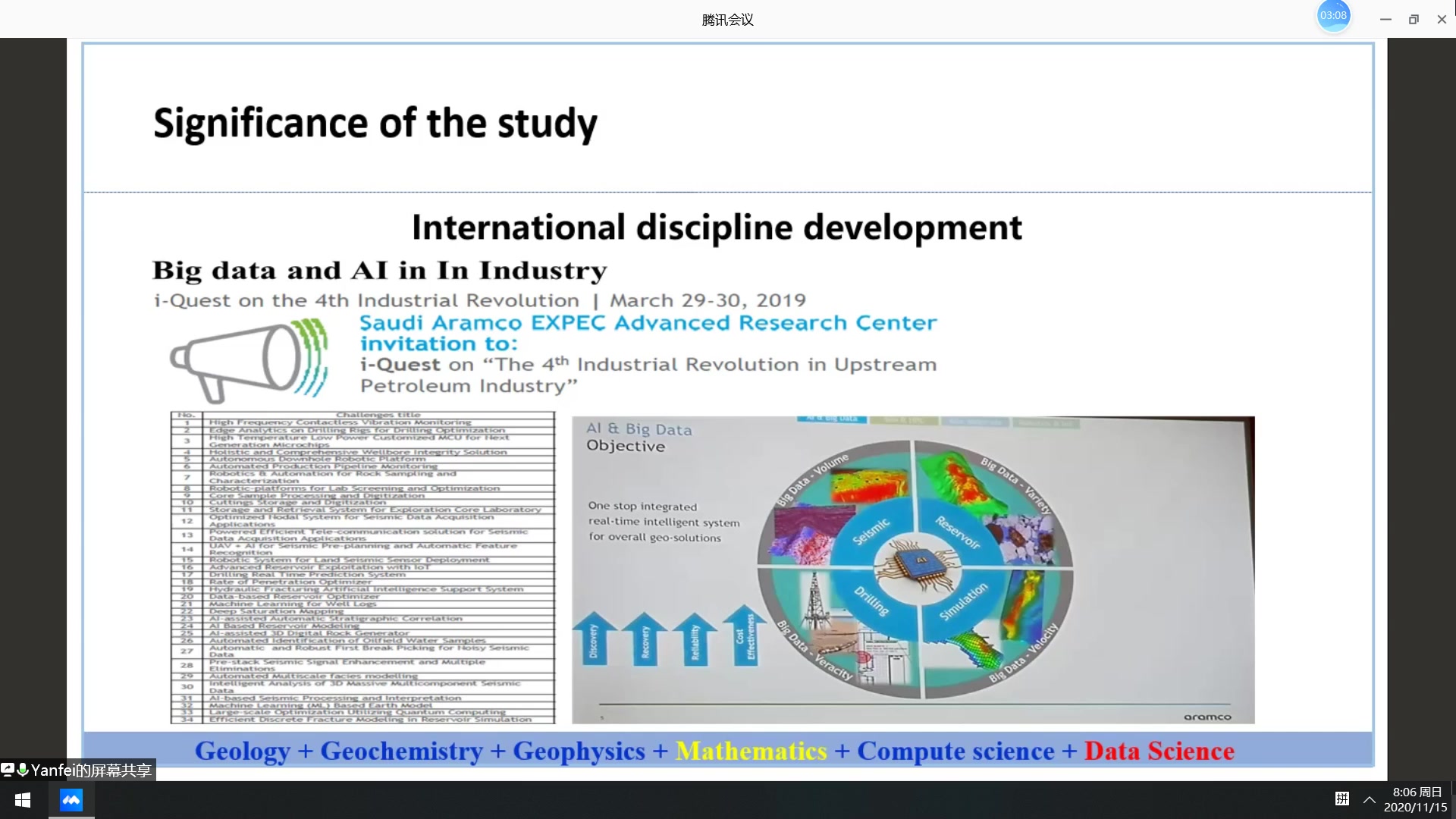Click the Seismic segment of the wheel

[x=871, y=532]
